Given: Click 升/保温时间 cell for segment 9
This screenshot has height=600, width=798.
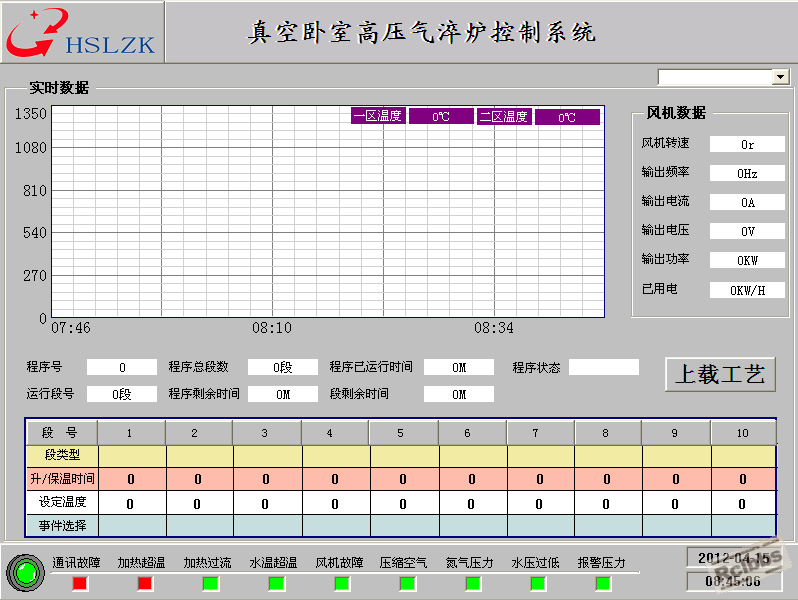Looking at the screenshot, I should 676,479.
